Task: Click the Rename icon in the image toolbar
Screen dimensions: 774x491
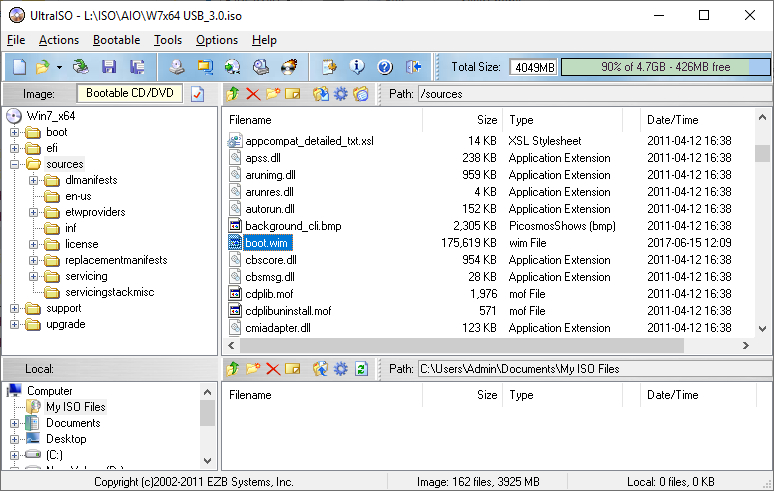Action: click(x=293, y=93)
